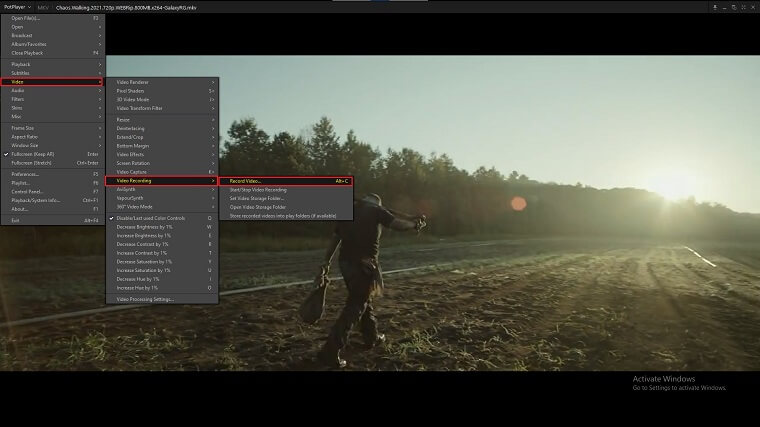Open Video Processing Settings...
This screenshot has width=760, height=427.
click(162, 300)
